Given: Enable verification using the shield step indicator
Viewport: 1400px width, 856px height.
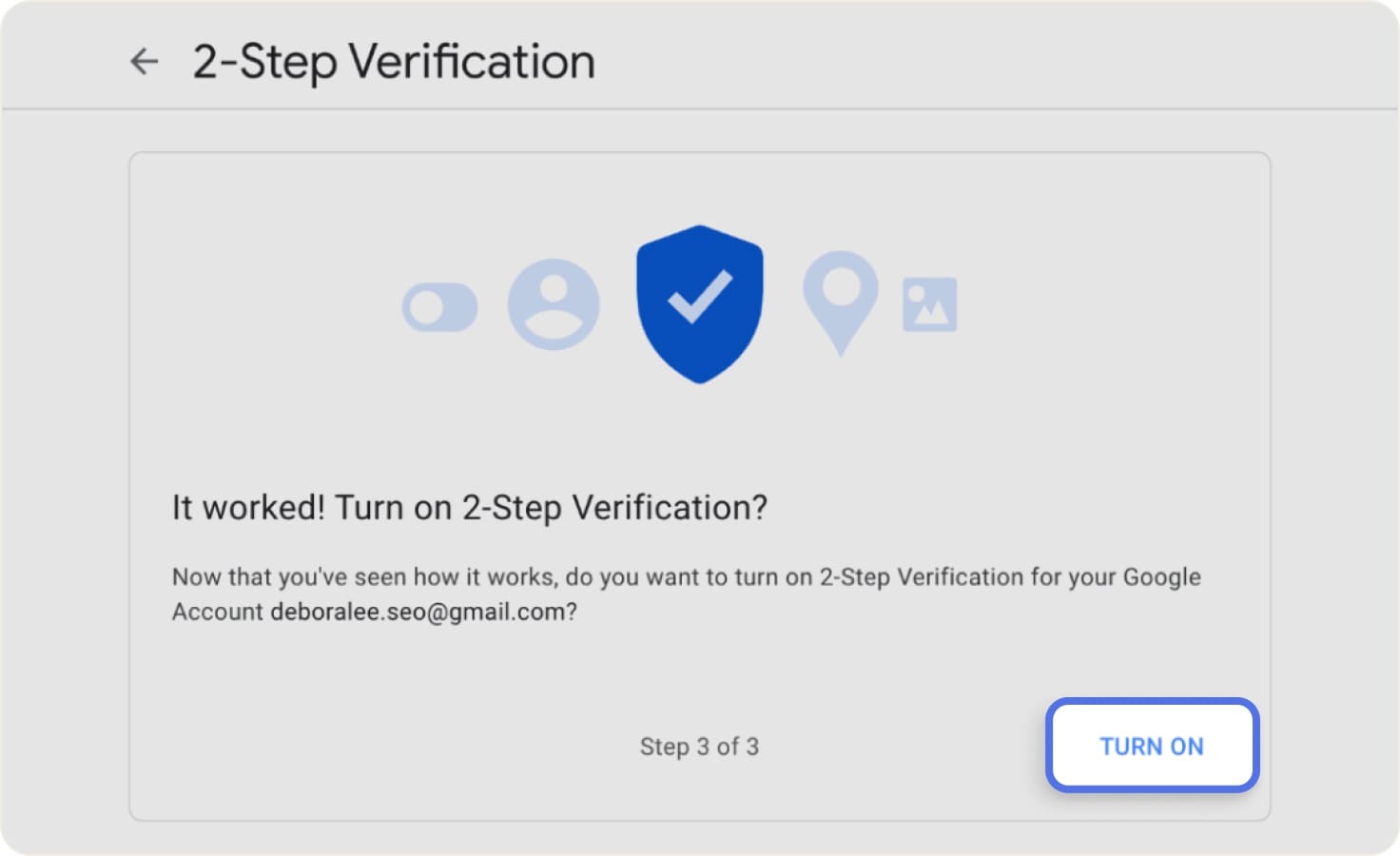Looking at the screenshot, I should point(699,302).
